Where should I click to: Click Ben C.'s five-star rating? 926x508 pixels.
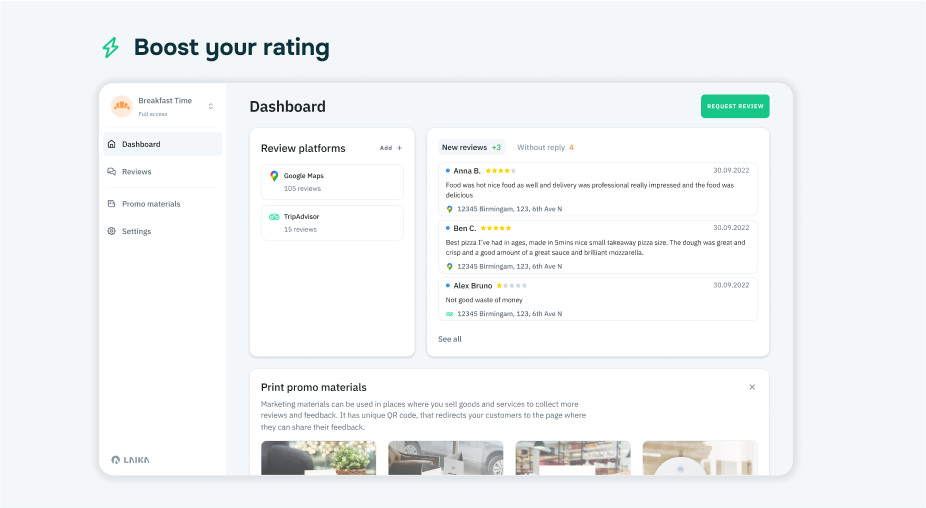pyautogui.click(x=497, y=228)
